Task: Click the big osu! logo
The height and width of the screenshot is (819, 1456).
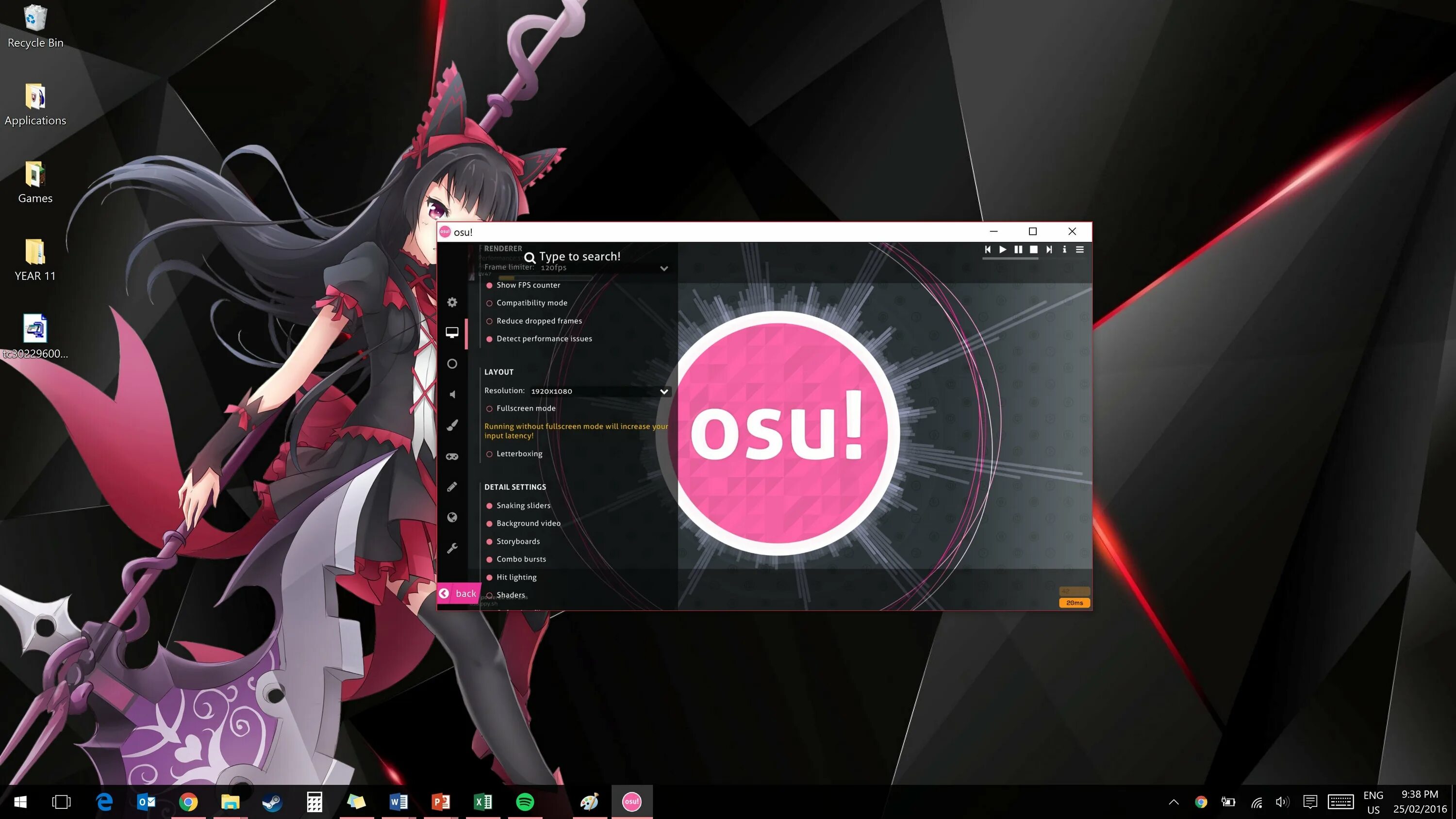Action: tap(779, 432)
